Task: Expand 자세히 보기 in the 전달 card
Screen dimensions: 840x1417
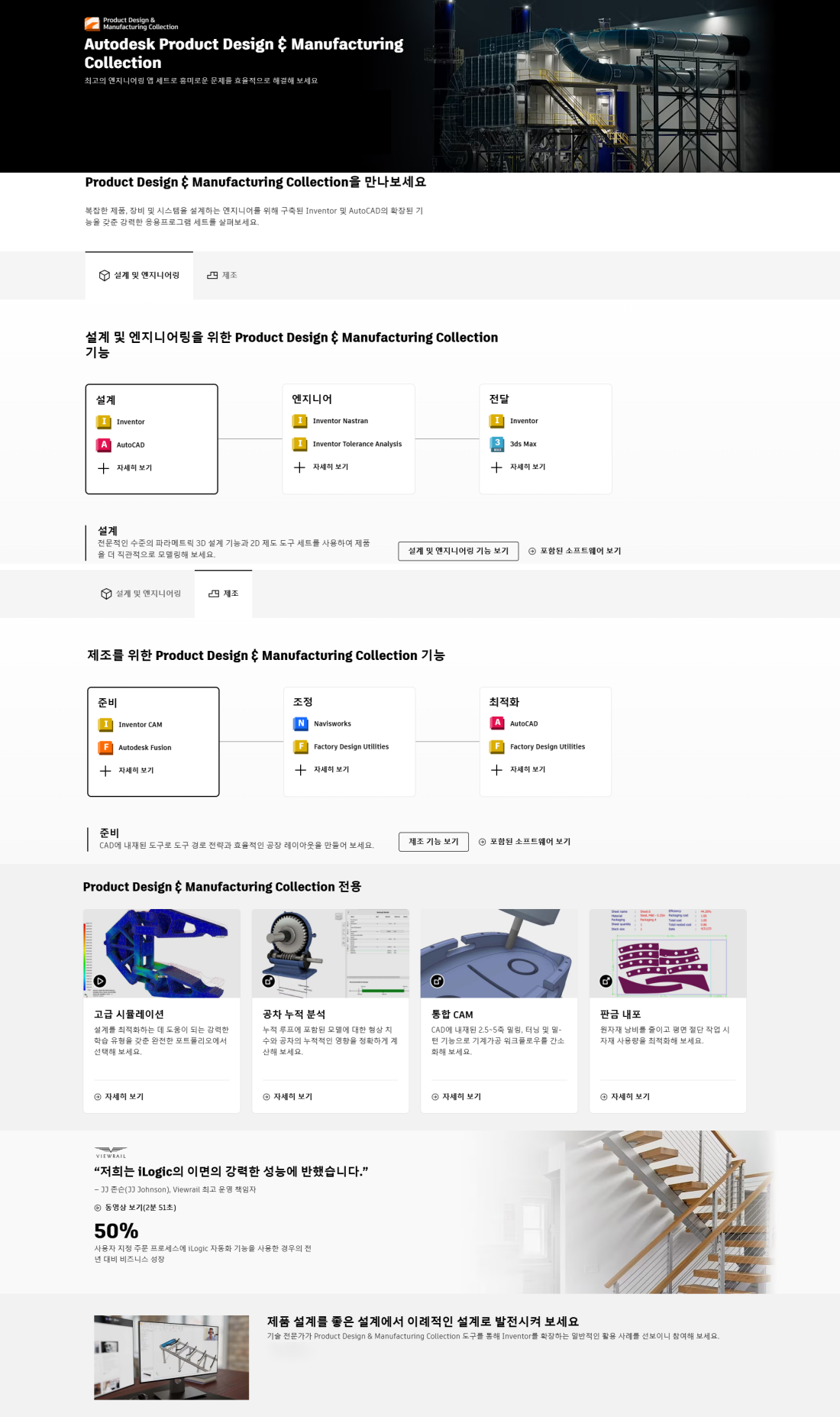Action: 519,467
